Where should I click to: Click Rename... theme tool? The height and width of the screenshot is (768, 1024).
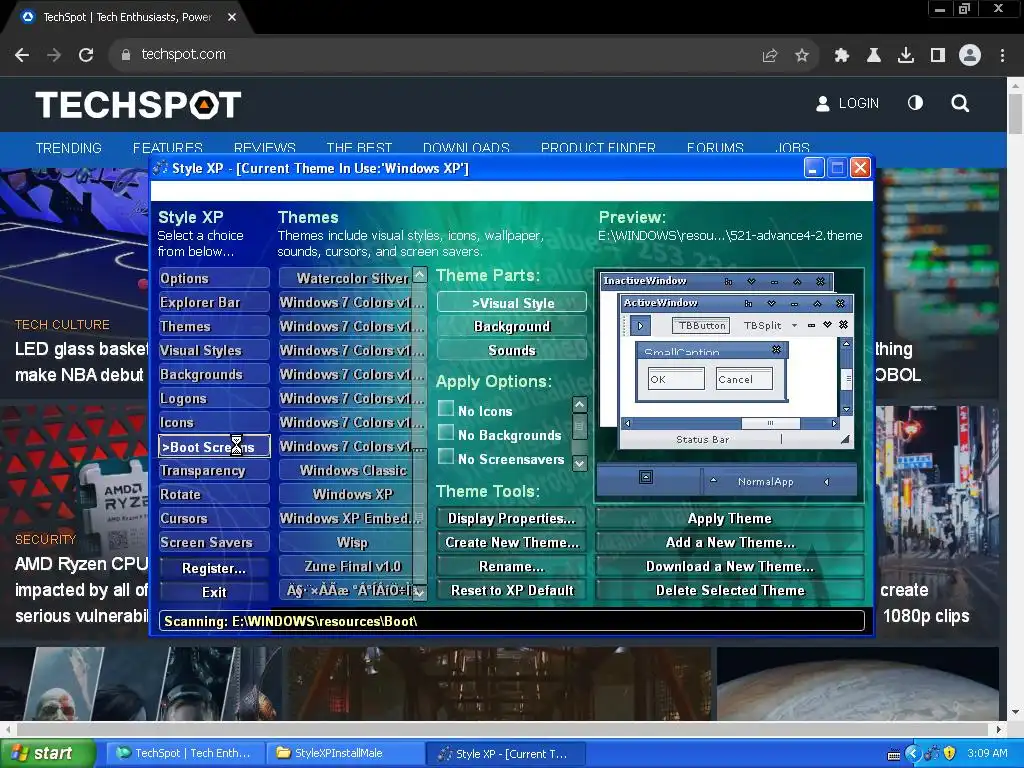[x=512, y=566]
